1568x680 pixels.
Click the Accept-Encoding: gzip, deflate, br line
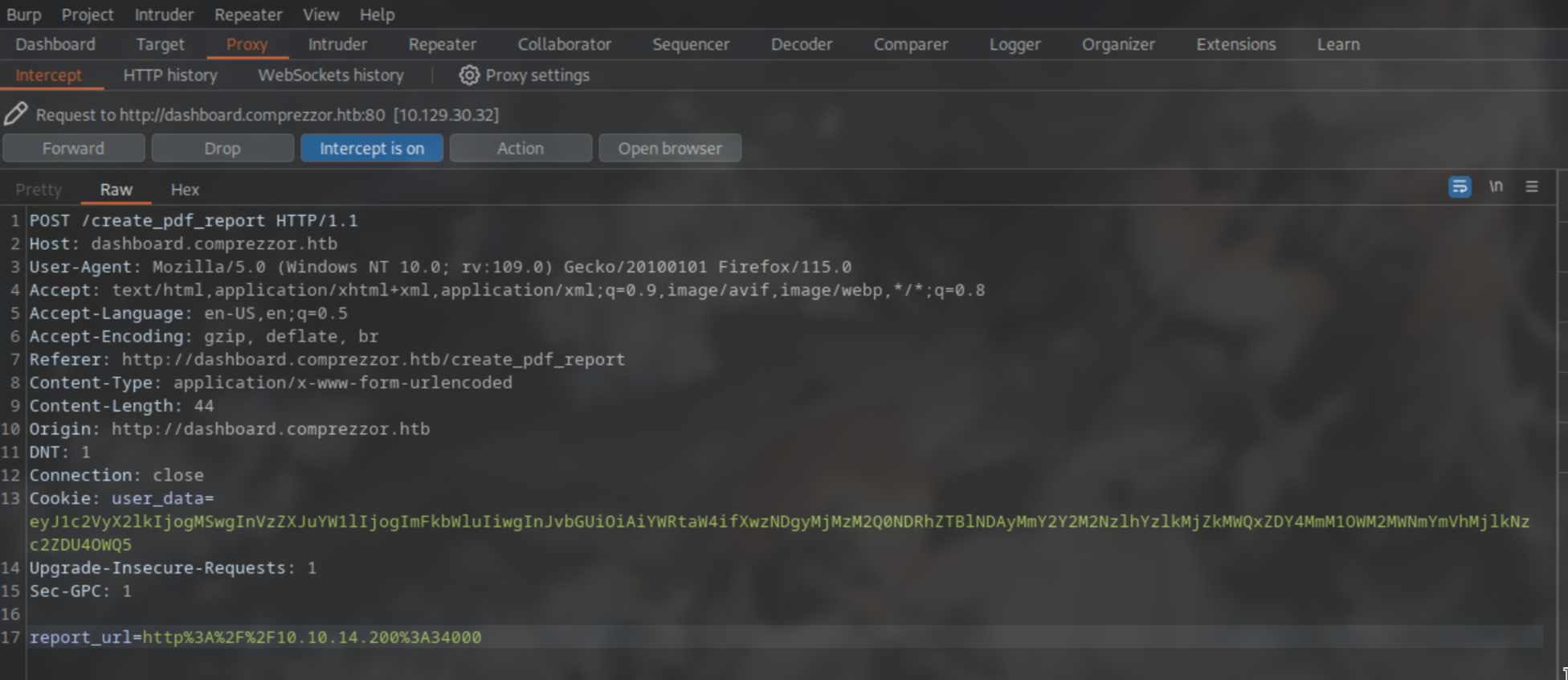point(204,336)
